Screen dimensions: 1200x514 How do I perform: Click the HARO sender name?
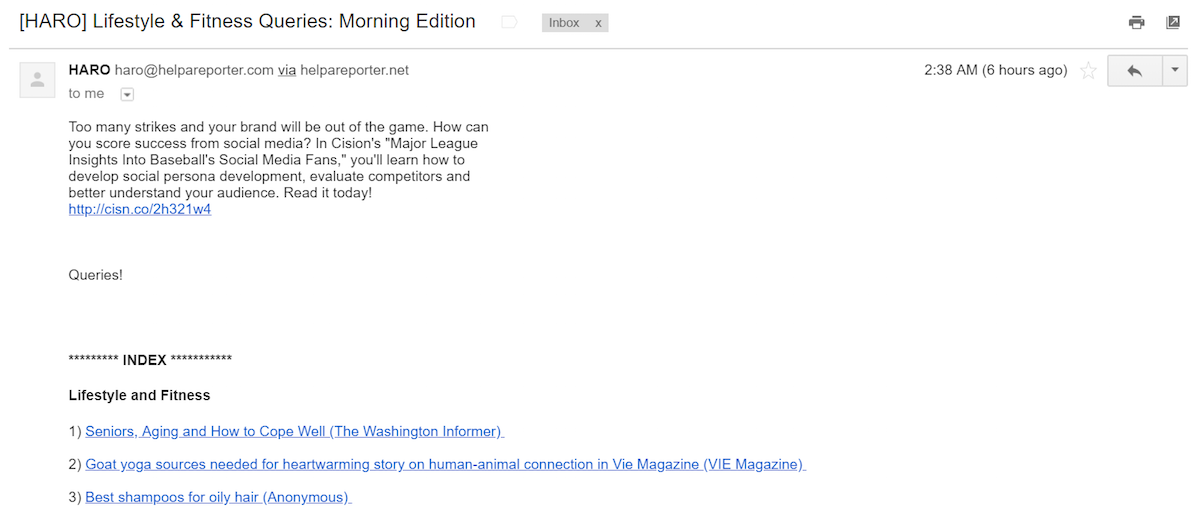(89, 70)
